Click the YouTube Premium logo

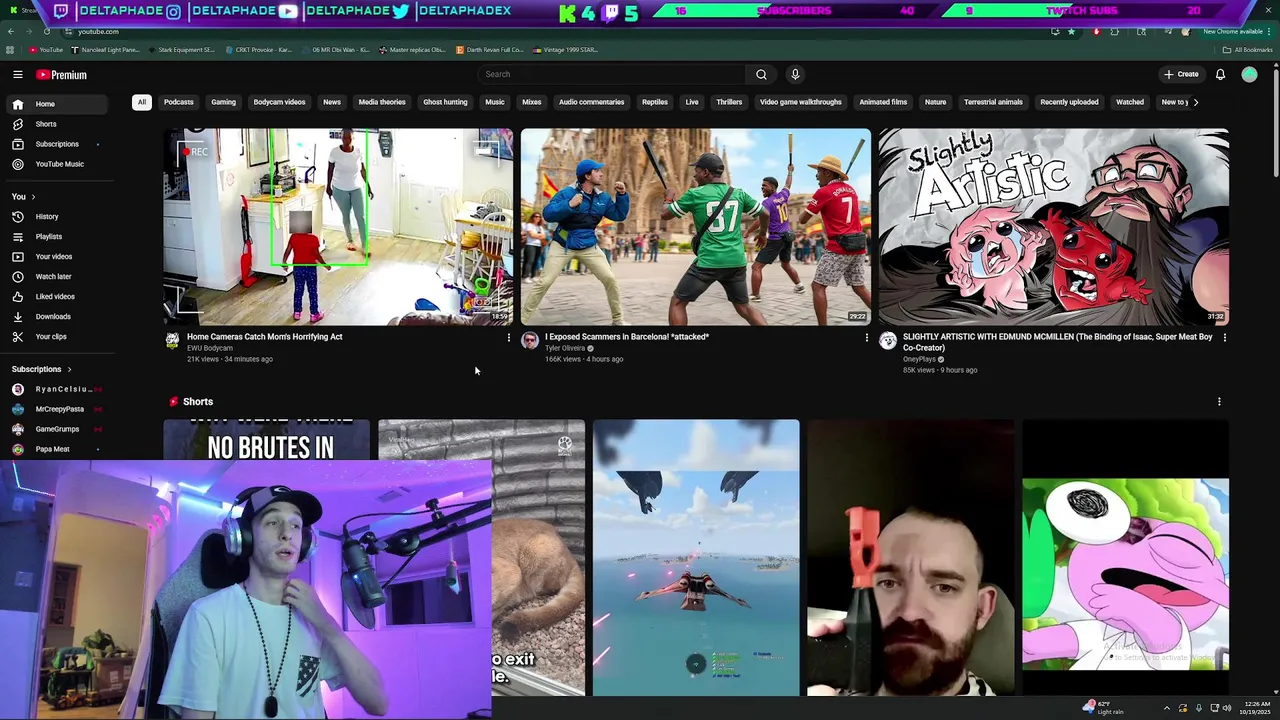click(61, 75)
